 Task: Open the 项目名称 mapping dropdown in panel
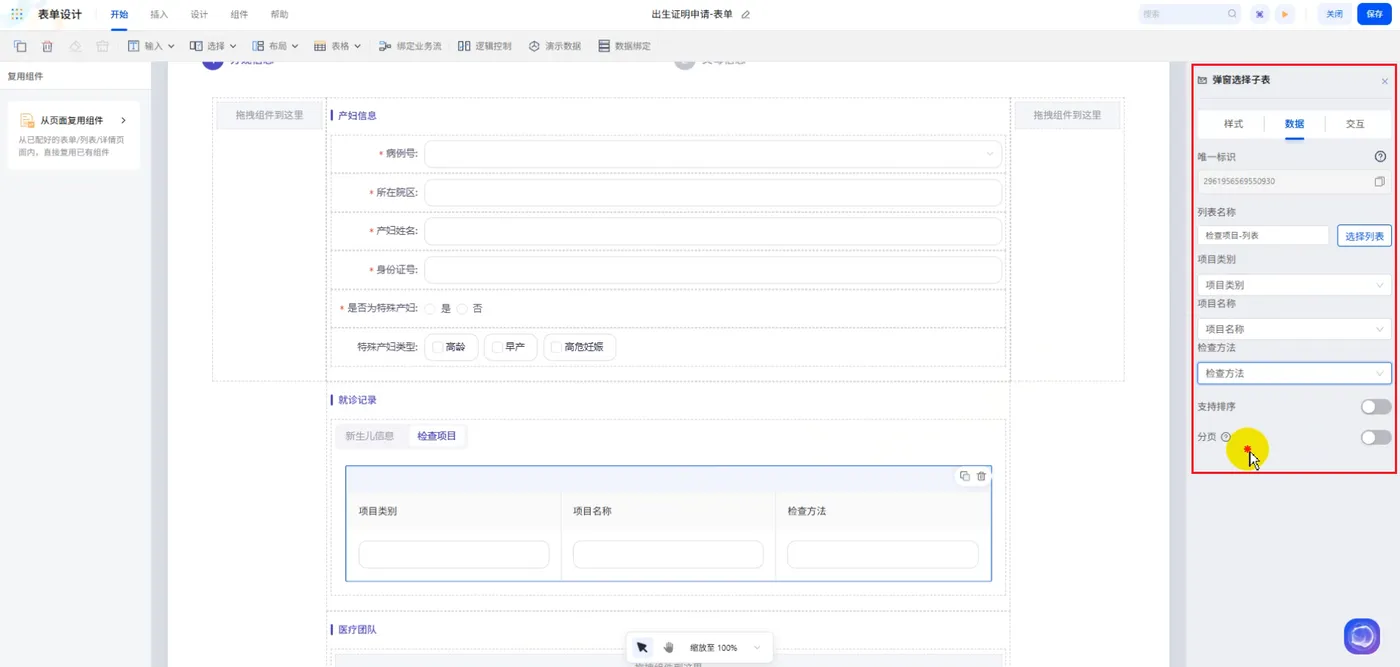coord(1294,329)
